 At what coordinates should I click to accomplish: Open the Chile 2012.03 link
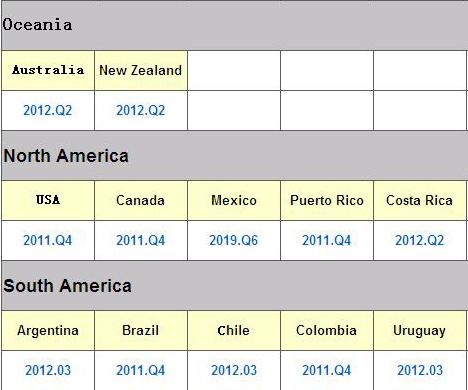(234, 370)
